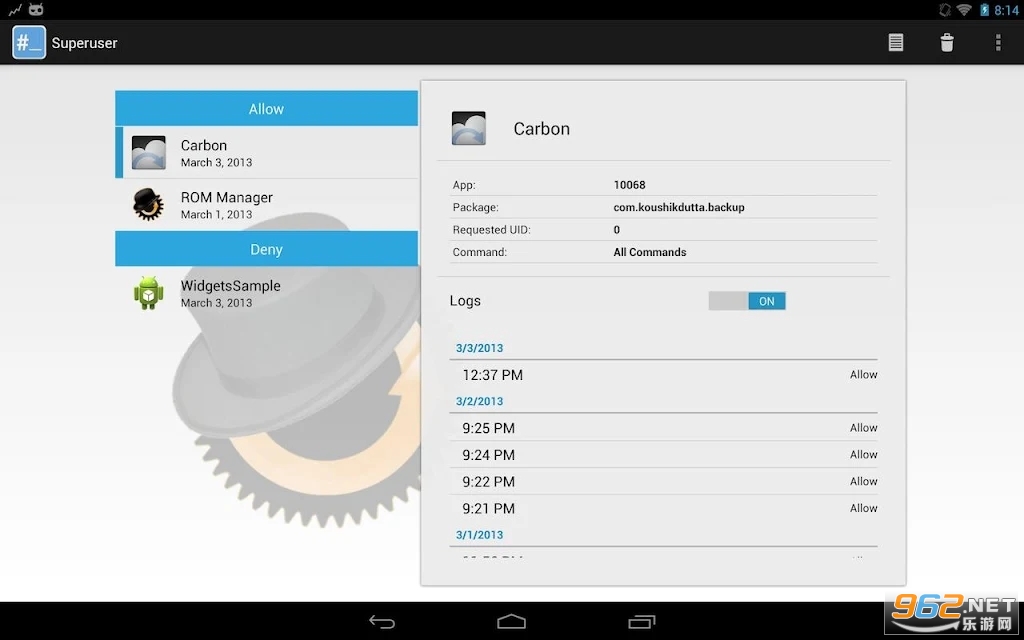Tap the graph notification icon in status bar
This screenshot has height=640, width=1024.
pyautogui.click(x=14, y=10)
